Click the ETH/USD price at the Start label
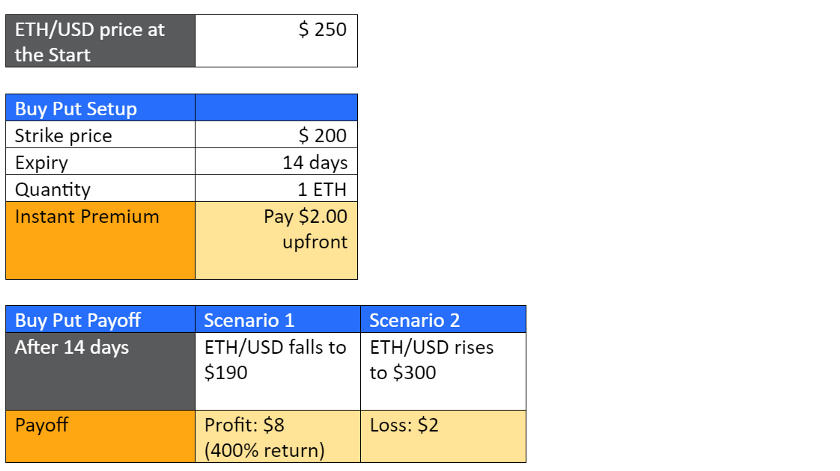The image size is (840, 471). (x=100, y=41)
